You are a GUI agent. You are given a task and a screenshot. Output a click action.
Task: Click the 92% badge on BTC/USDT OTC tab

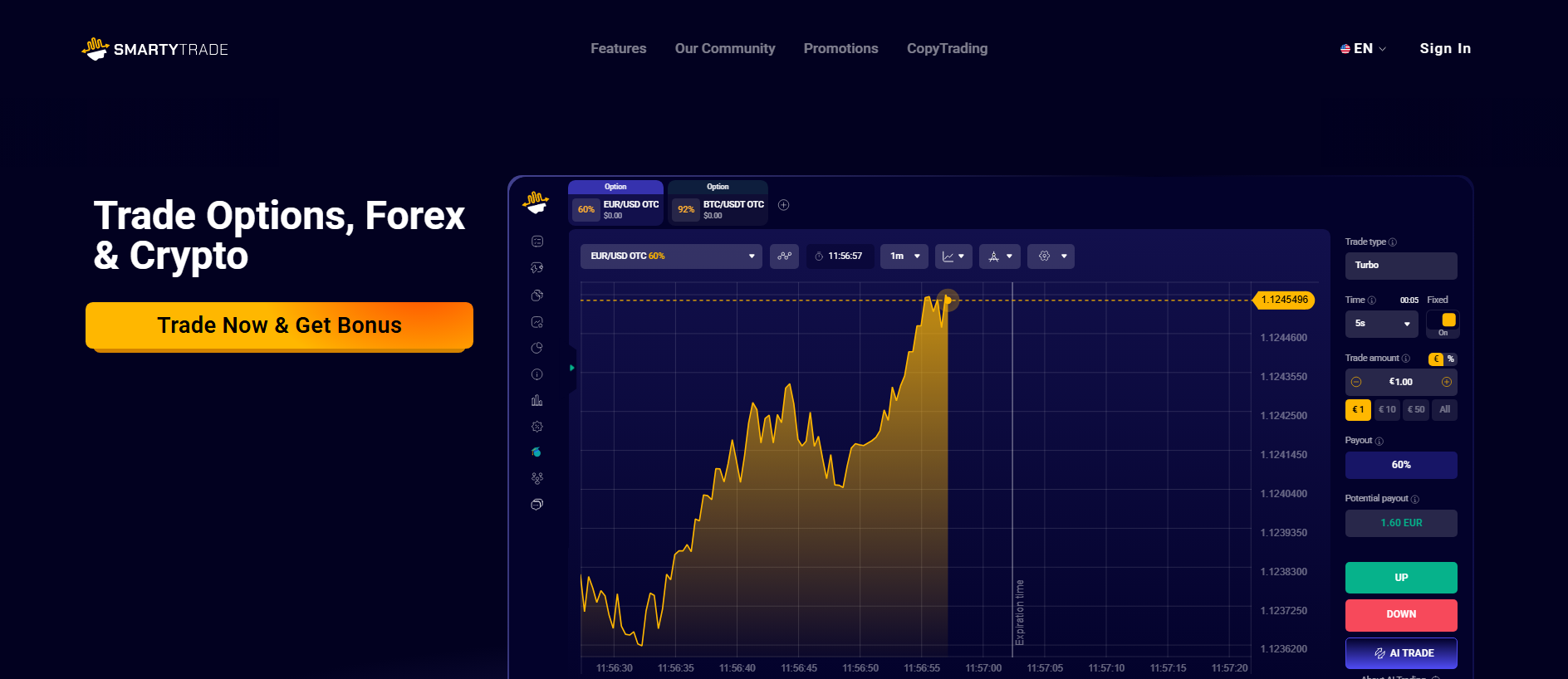tap(686, 209)
